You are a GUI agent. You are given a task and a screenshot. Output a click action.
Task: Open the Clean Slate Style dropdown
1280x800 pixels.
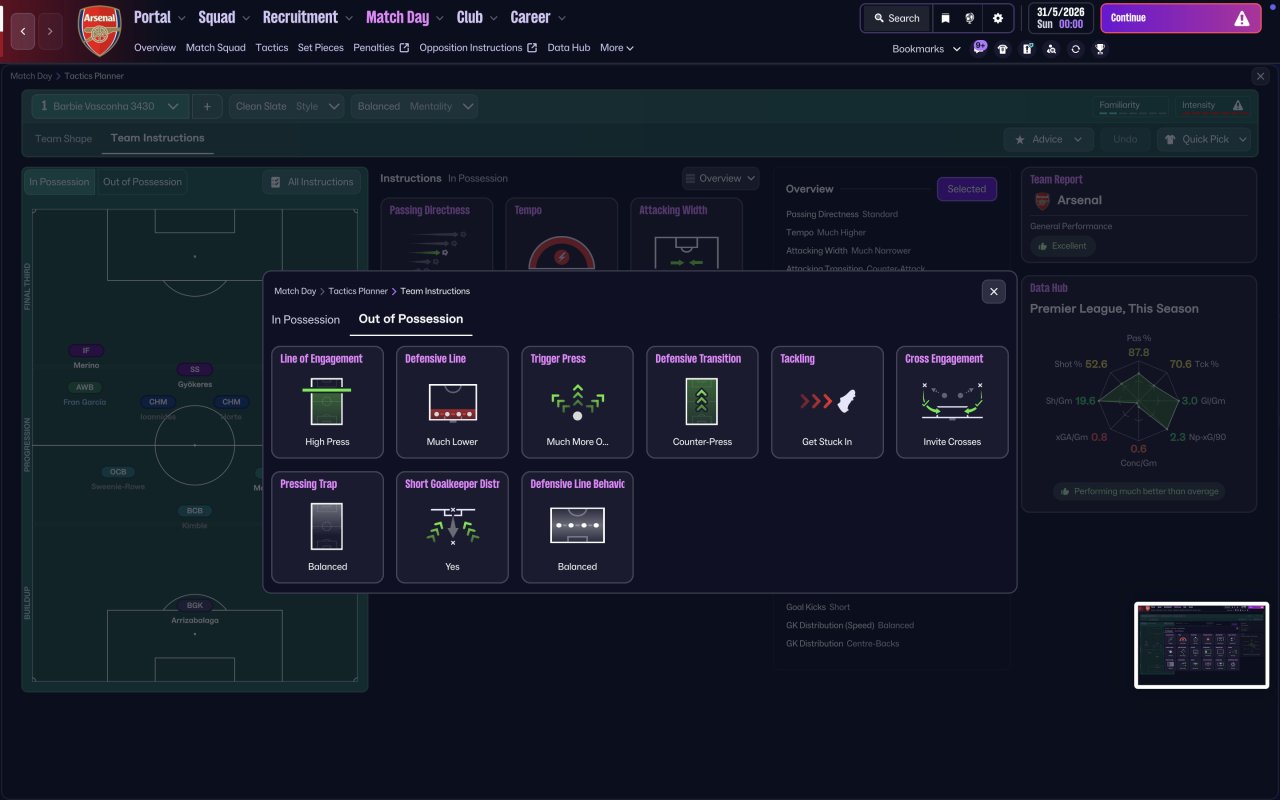pos(287,106)
